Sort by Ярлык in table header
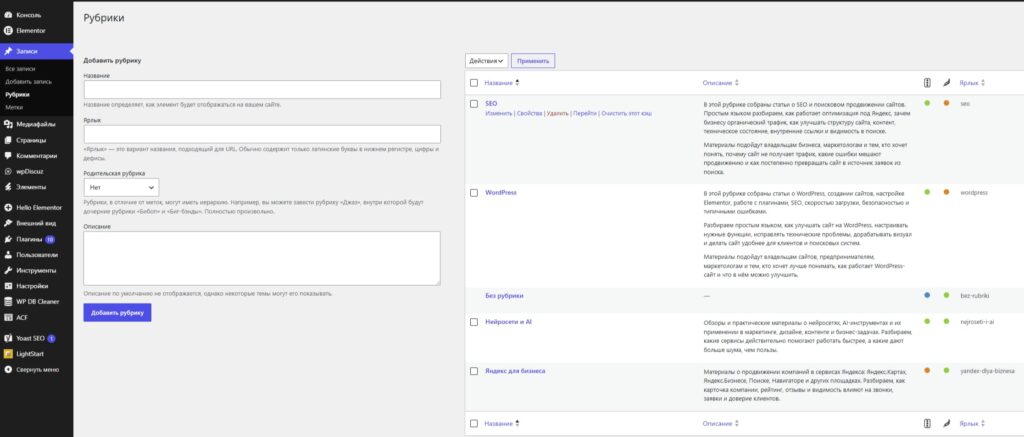 972,83
